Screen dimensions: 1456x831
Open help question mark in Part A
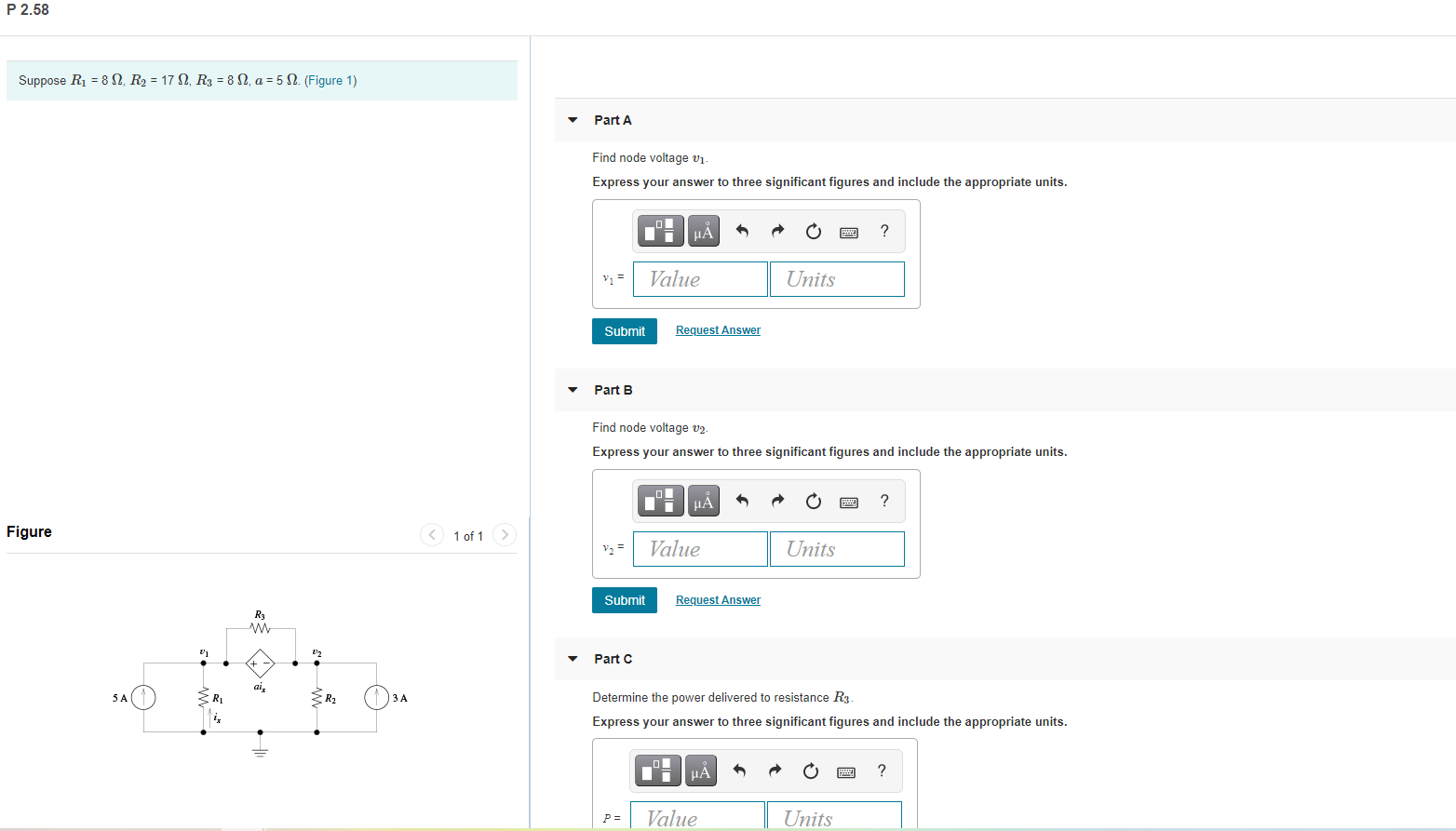884,231
